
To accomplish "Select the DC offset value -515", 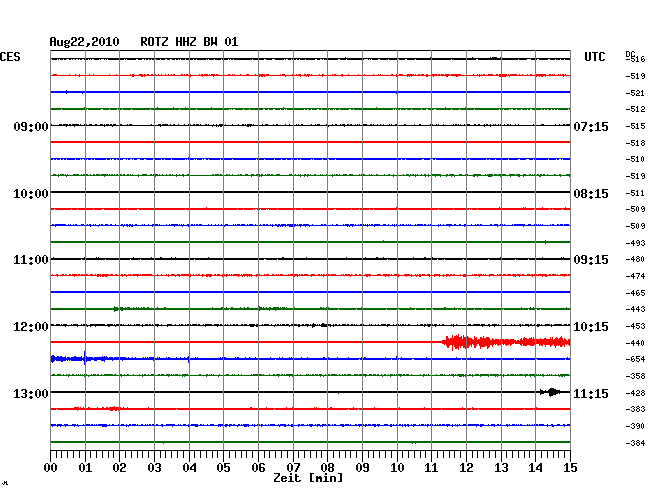I will coord(635,126).
